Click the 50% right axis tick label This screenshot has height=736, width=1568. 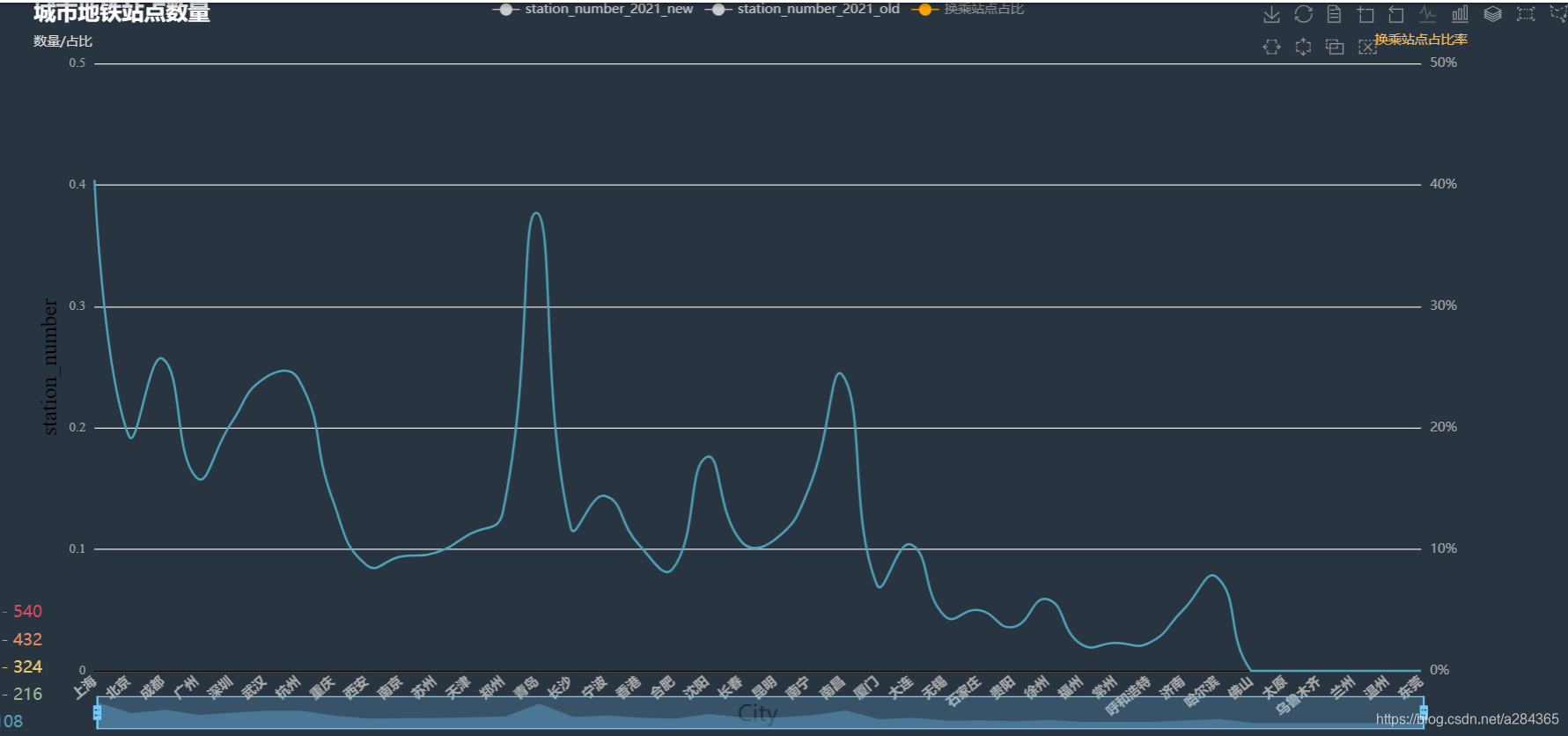pyautogui.click(x=1443, y=63)
